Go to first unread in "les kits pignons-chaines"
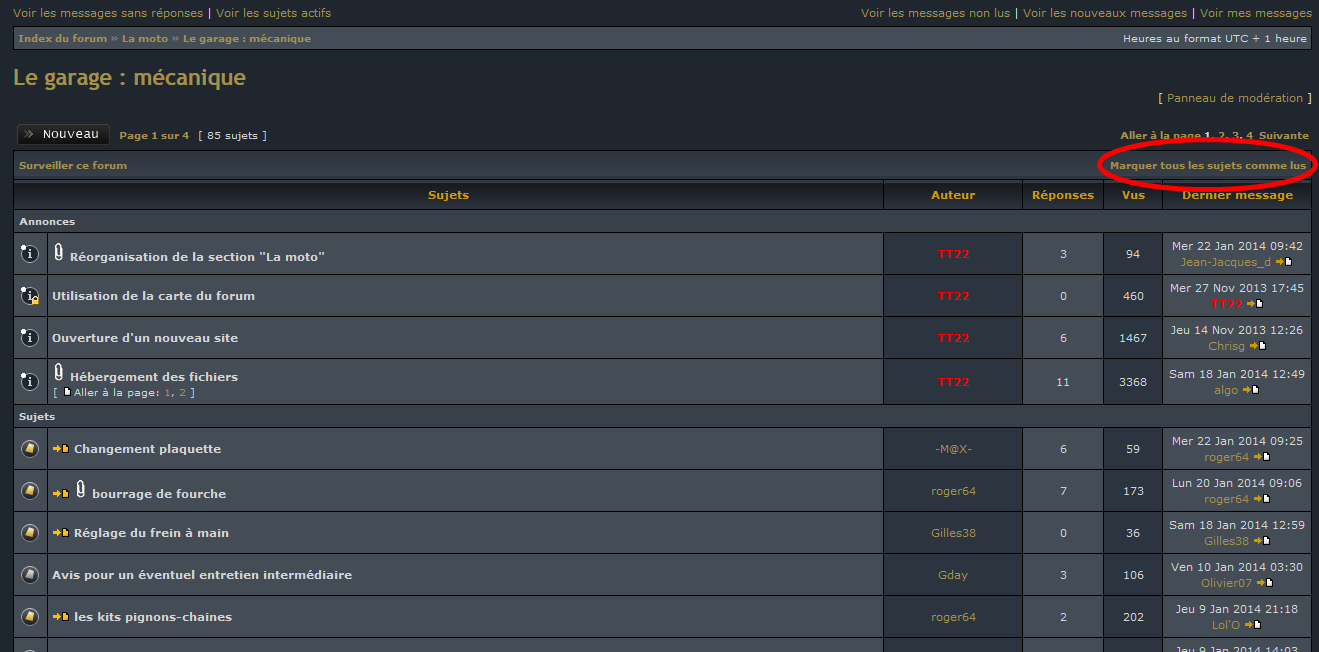The width and height of the screenshot is (1319, 652). point(61,617)
